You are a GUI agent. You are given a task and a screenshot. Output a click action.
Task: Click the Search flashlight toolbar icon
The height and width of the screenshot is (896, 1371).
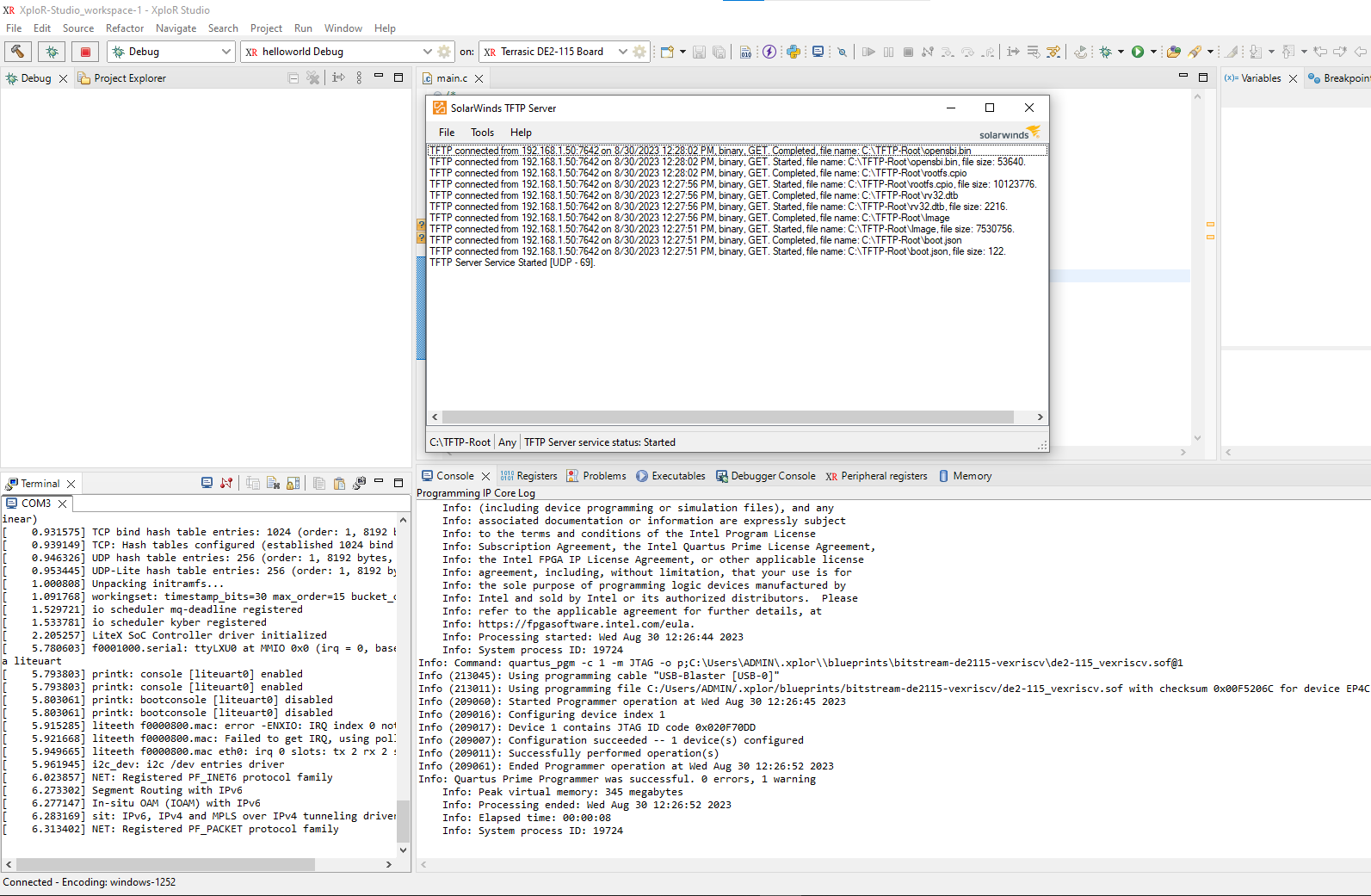(x=1195, y=52)
